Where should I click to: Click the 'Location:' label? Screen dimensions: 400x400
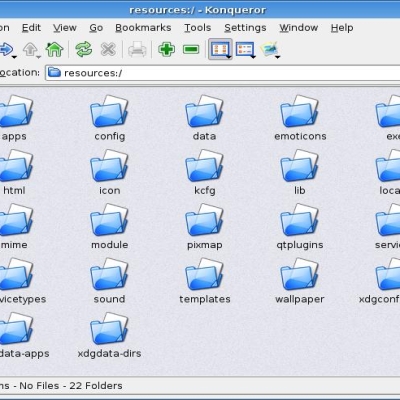pos(20,72)
